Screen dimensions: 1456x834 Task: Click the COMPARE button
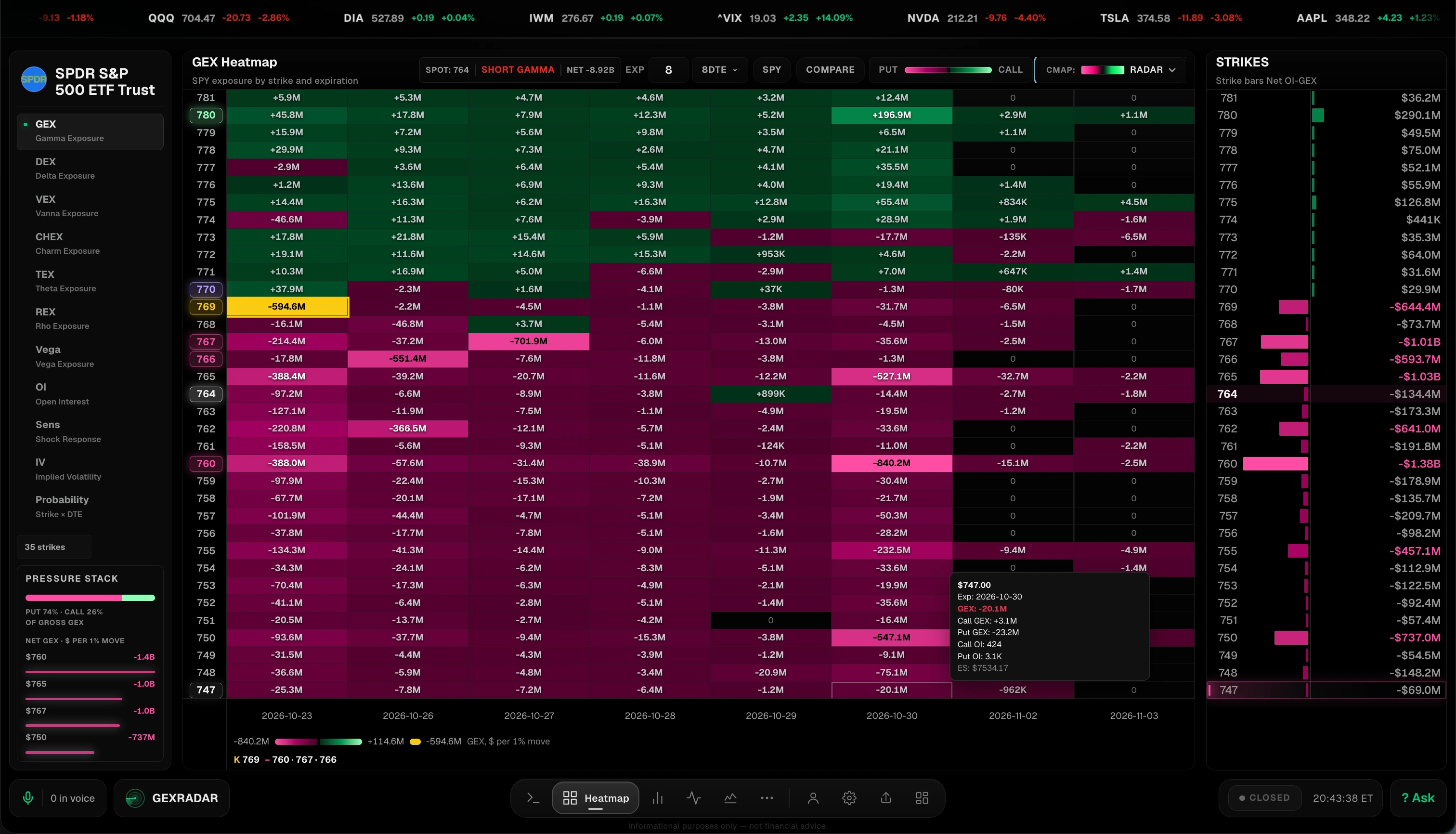(x=830, y=70)
